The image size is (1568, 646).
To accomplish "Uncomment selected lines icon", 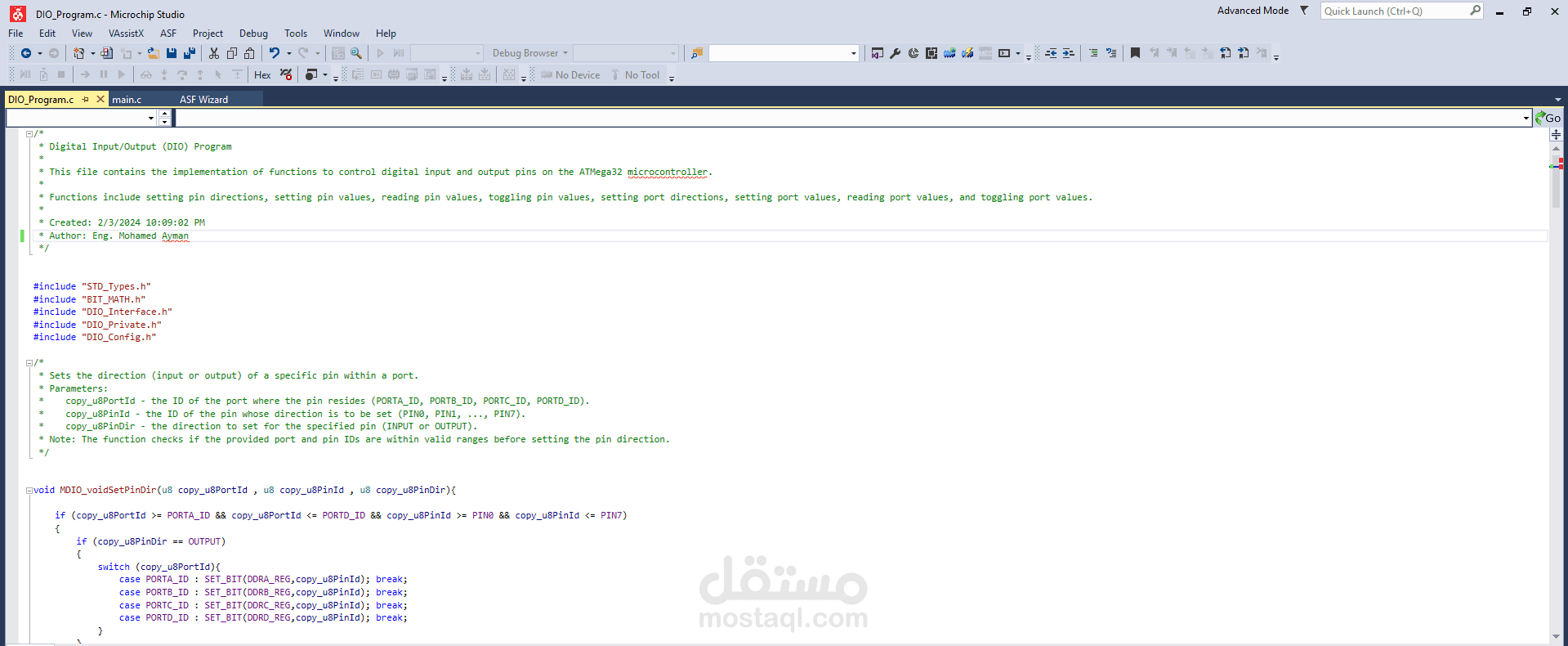I will (x=1111, y=53).
